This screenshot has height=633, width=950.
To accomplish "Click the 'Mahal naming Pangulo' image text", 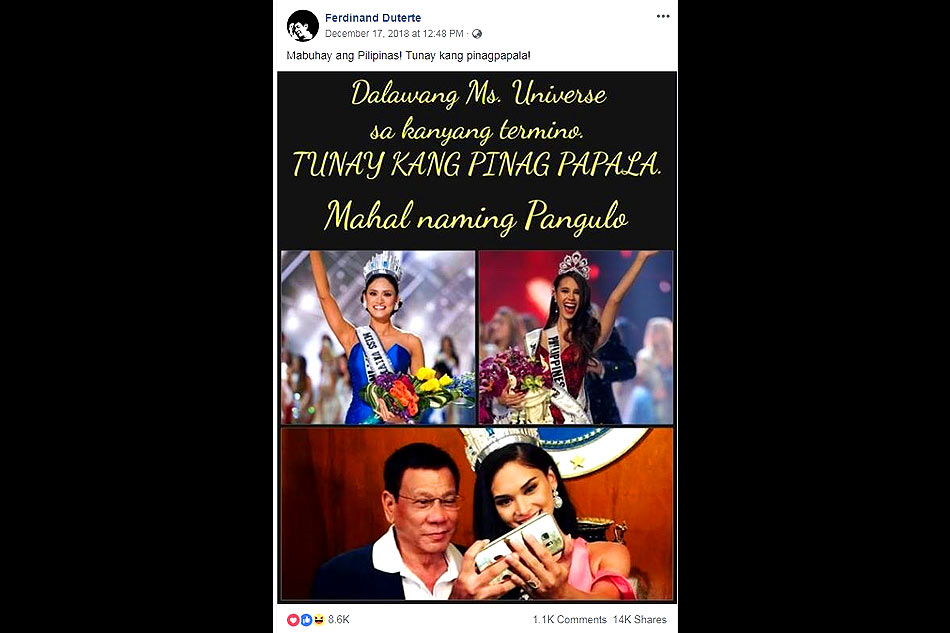I will tap(476, 217).
